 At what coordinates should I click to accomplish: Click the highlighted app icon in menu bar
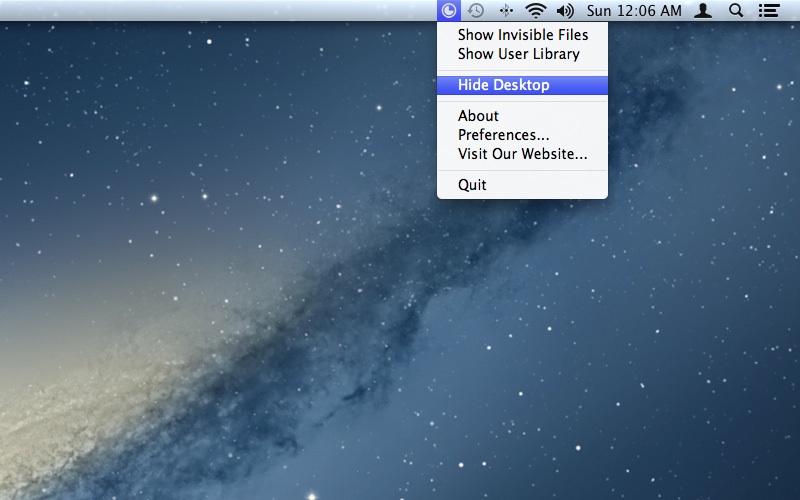coord(449,11)
